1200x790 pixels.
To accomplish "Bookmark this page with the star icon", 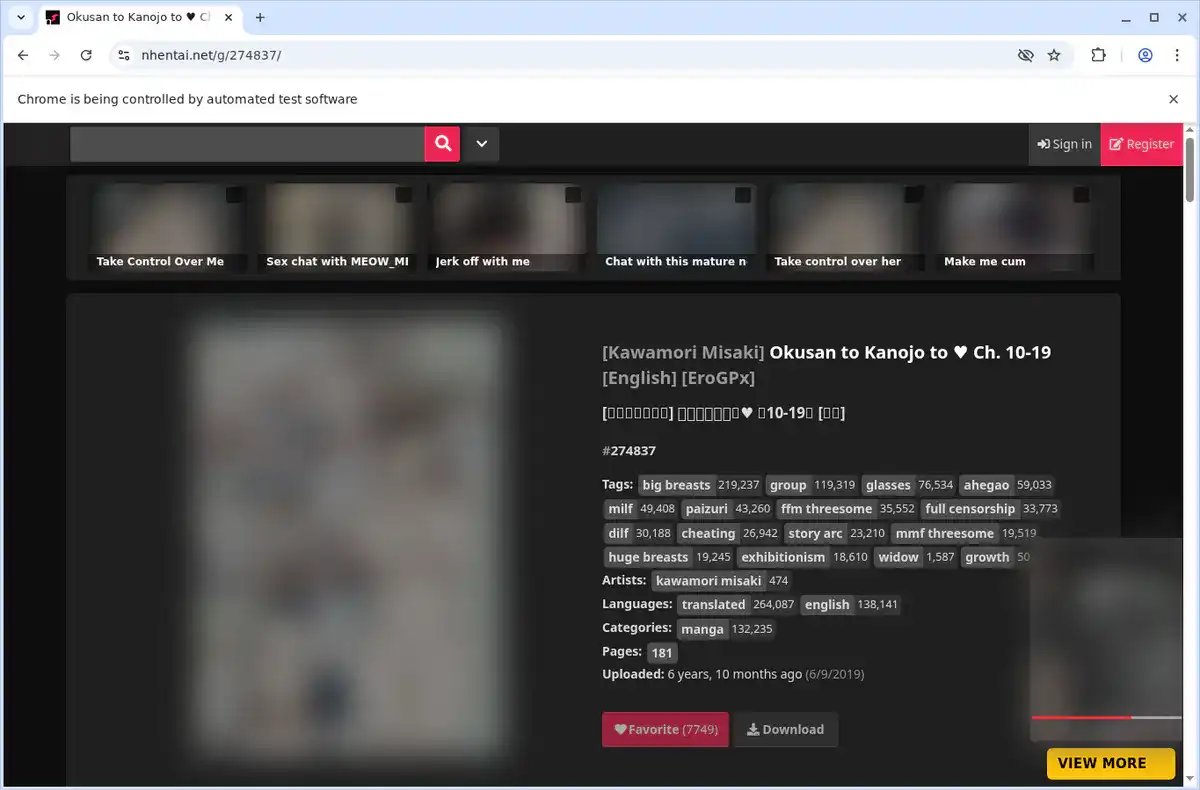I will 1054,55.
